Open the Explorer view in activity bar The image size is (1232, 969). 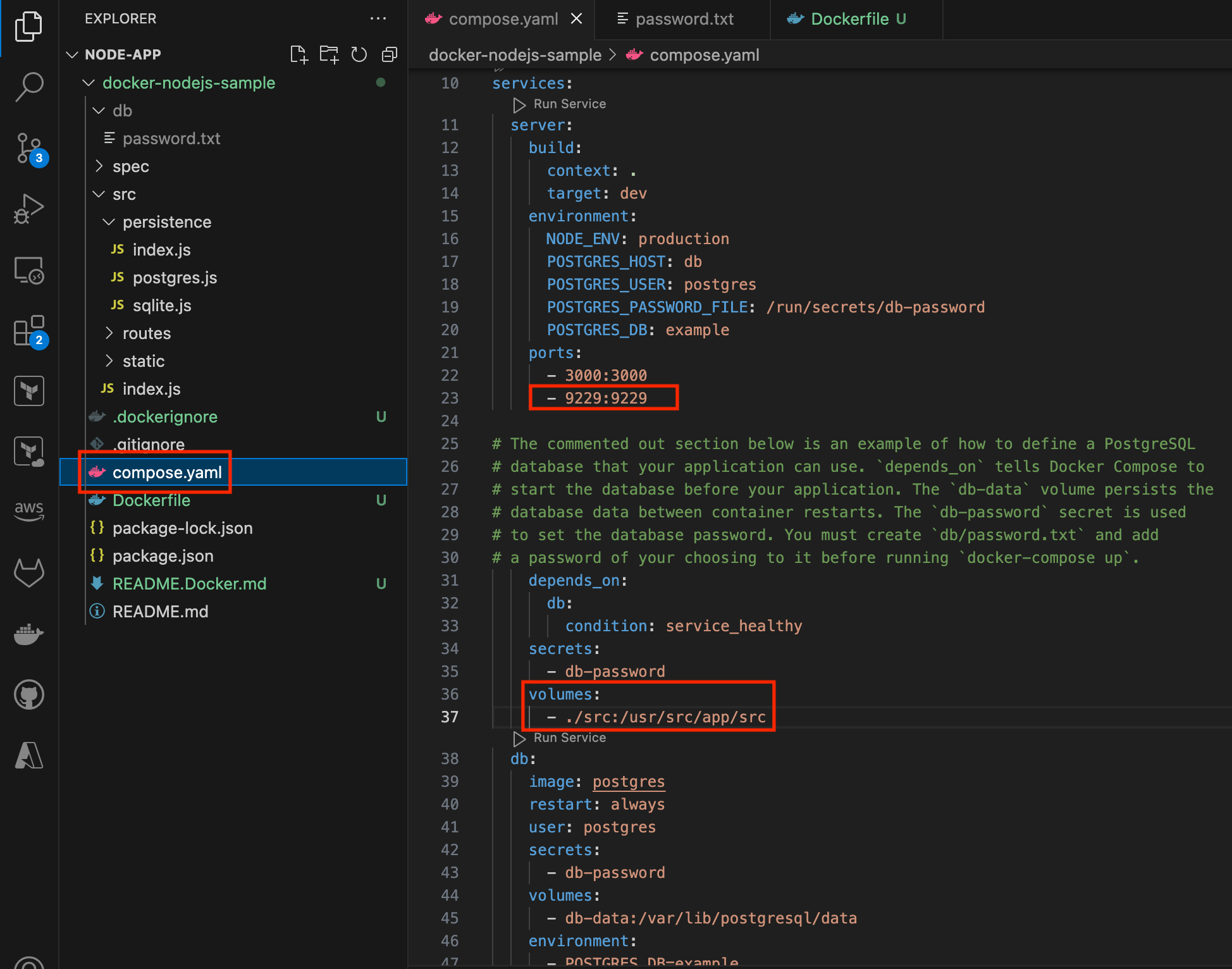pyautogui.click(x=28, y=27)
